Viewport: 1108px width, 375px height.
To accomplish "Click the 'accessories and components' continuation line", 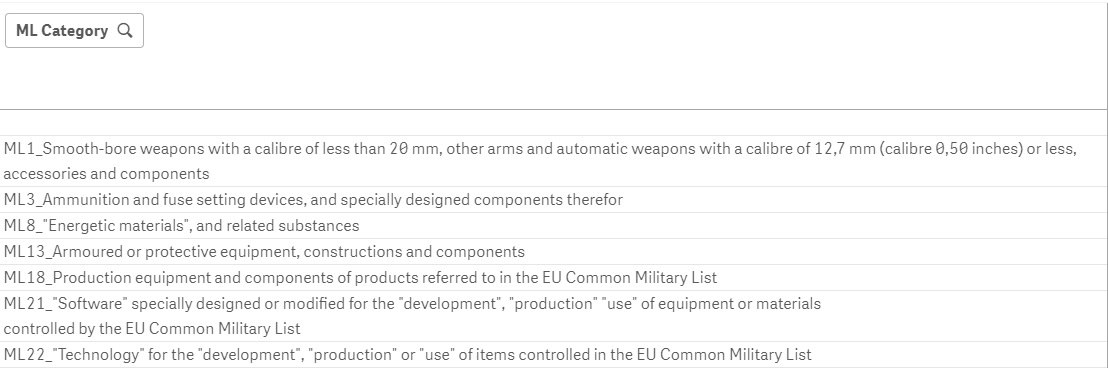I will [x=106, y=174].
